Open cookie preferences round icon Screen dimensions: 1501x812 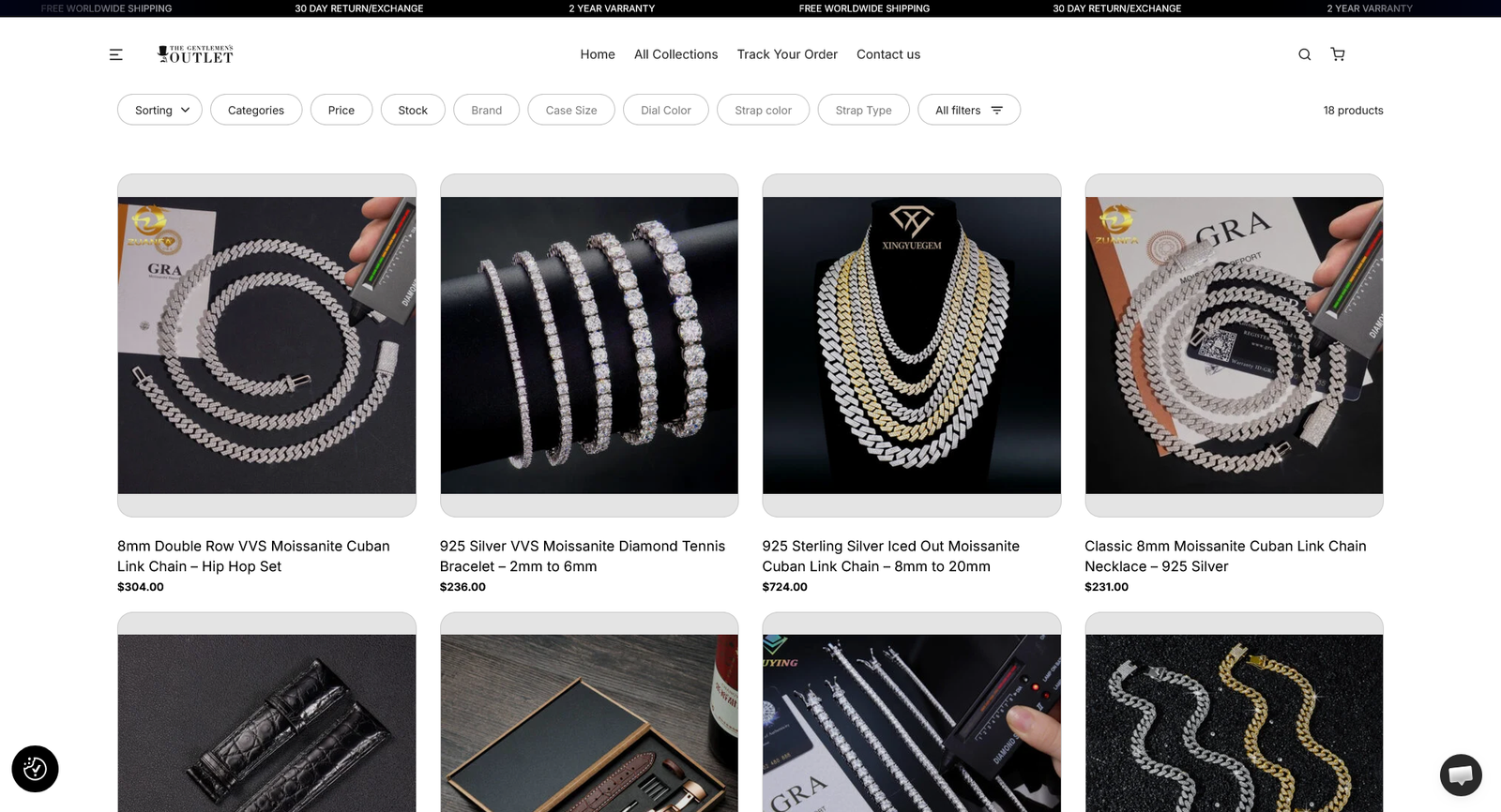click(35, 769)
